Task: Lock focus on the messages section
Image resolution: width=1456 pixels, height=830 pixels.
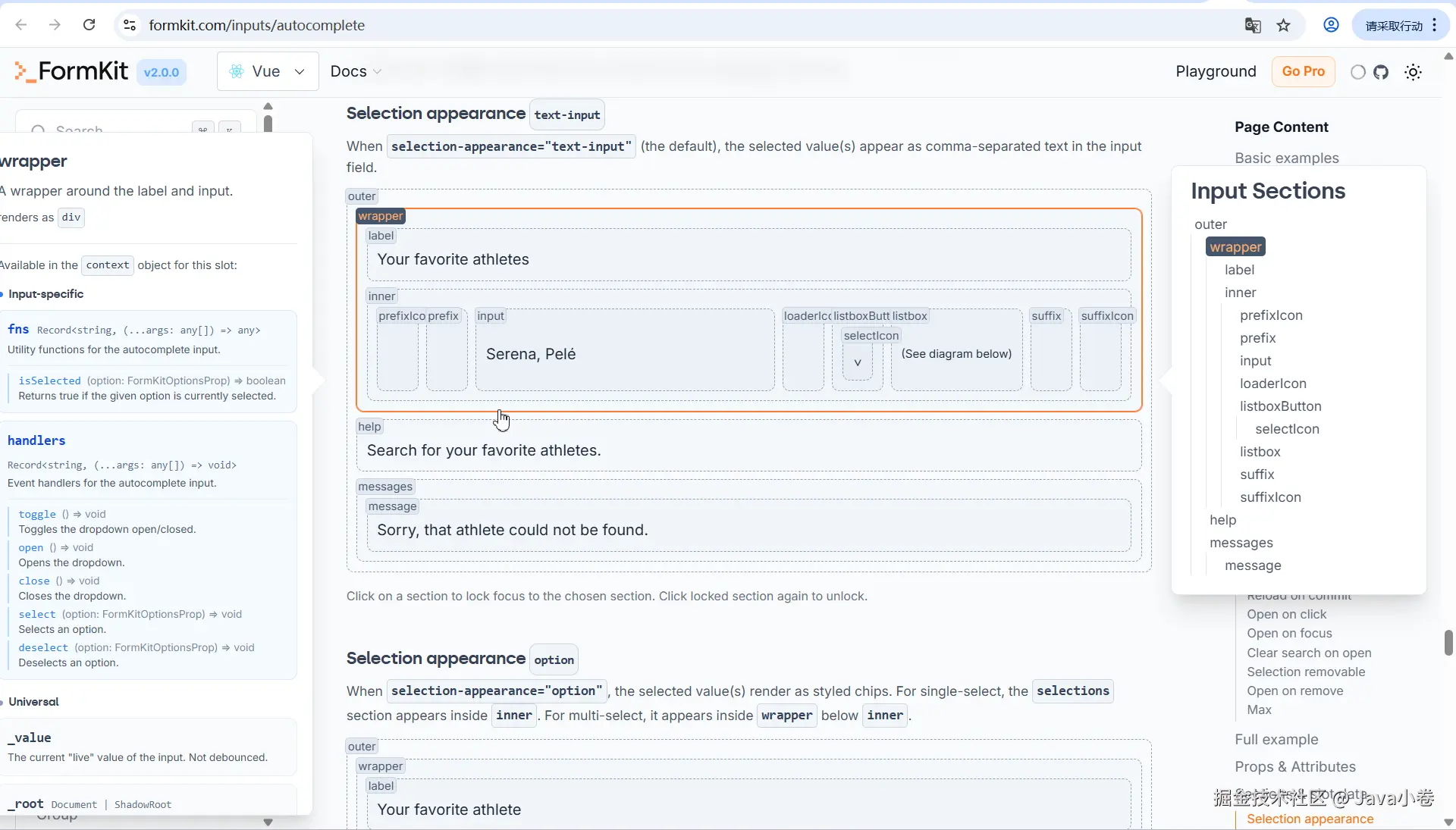Action: pos(385,487)
